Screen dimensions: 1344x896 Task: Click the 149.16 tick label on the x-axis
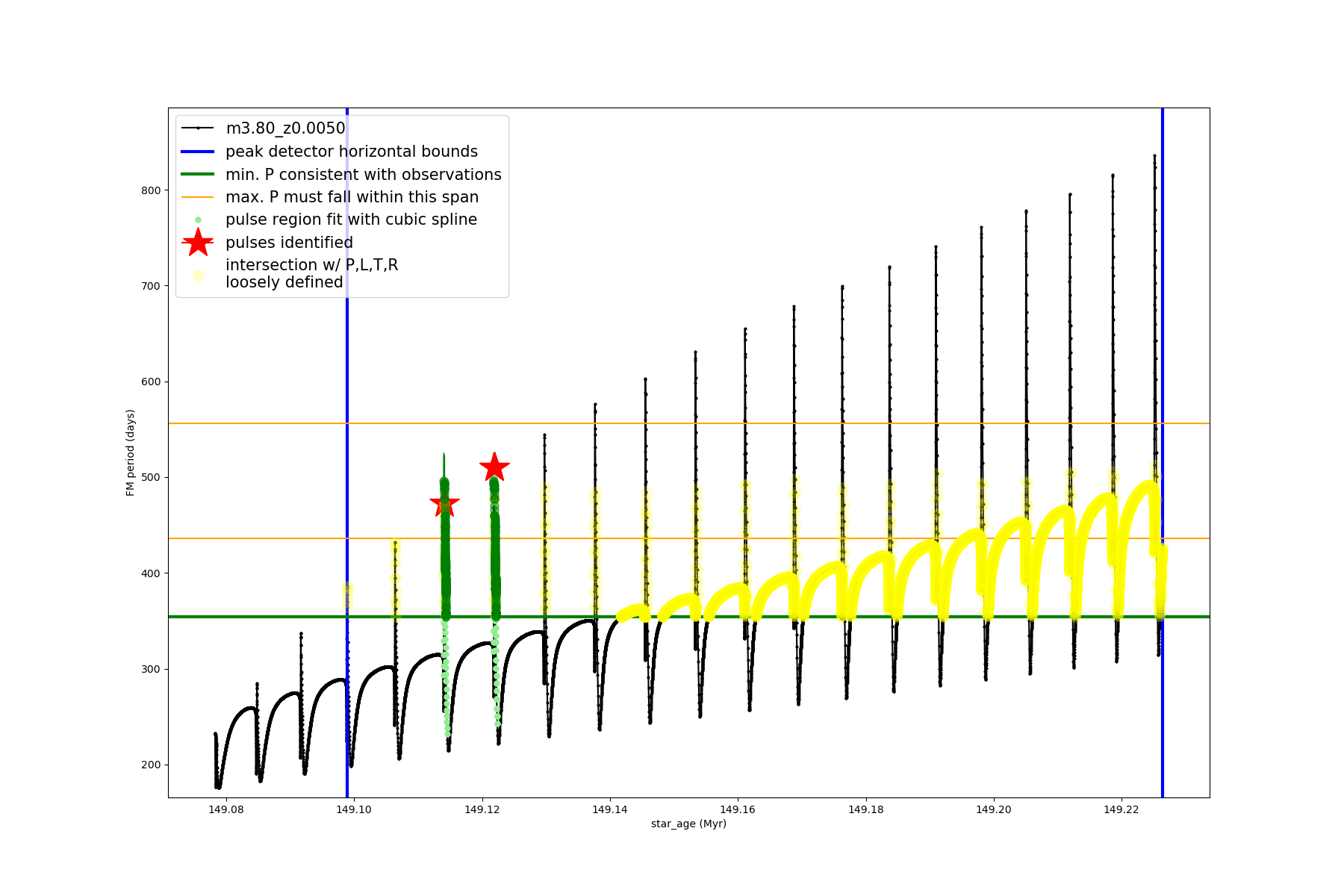pyautogui.click(x=738, y=809)
